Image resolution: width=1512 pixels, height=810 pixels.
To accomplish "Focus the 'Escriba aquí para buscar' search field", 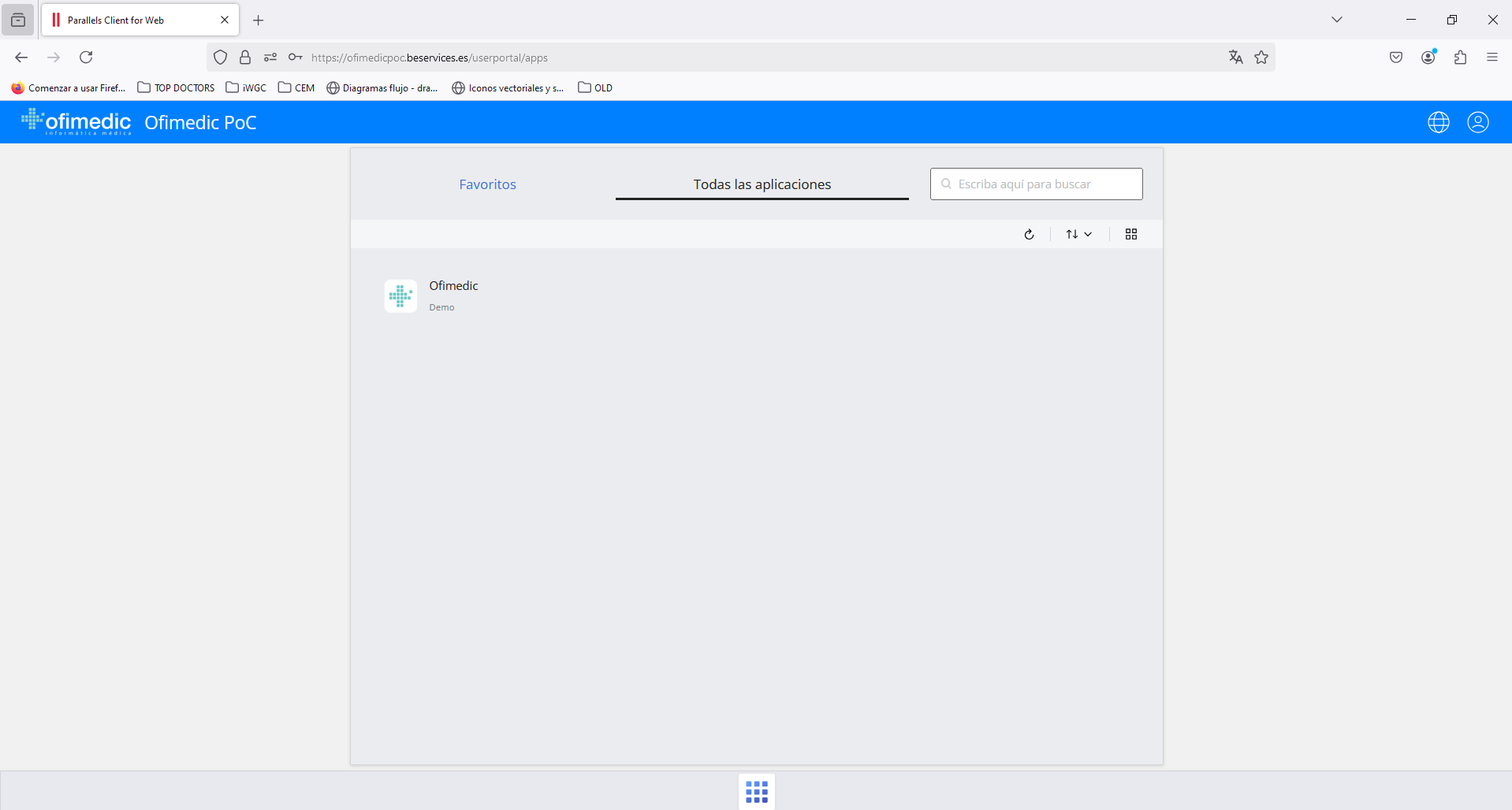I will [x=1036, y=184].
